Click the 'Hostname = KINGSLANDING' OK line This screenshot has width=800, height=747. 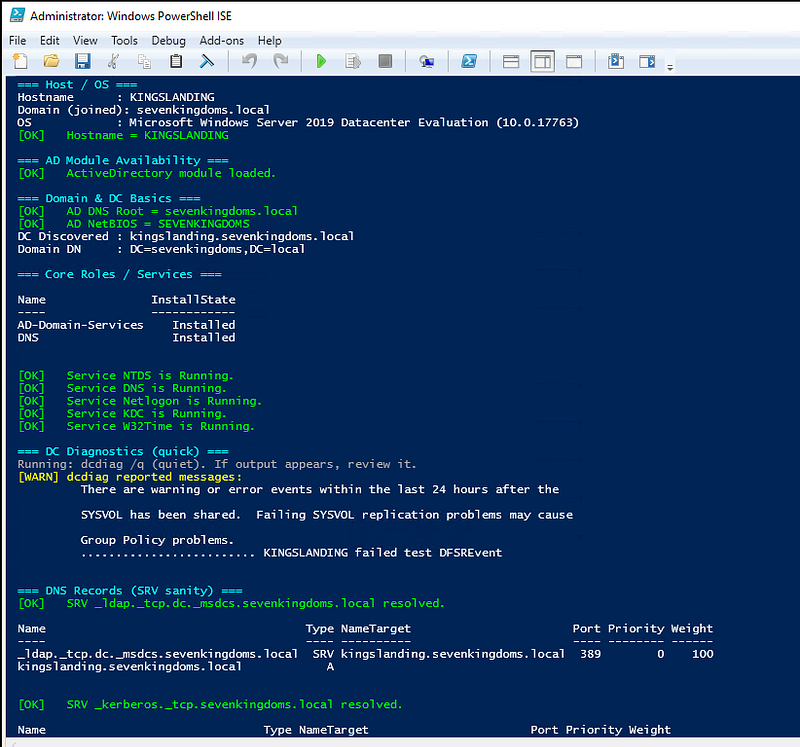(123, 135)
